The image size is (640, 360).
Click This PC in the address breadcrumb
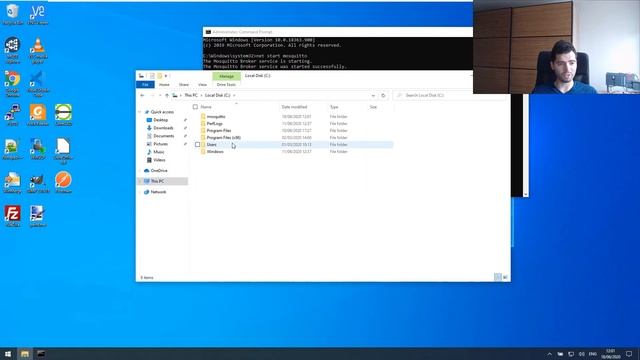[191, 95]
